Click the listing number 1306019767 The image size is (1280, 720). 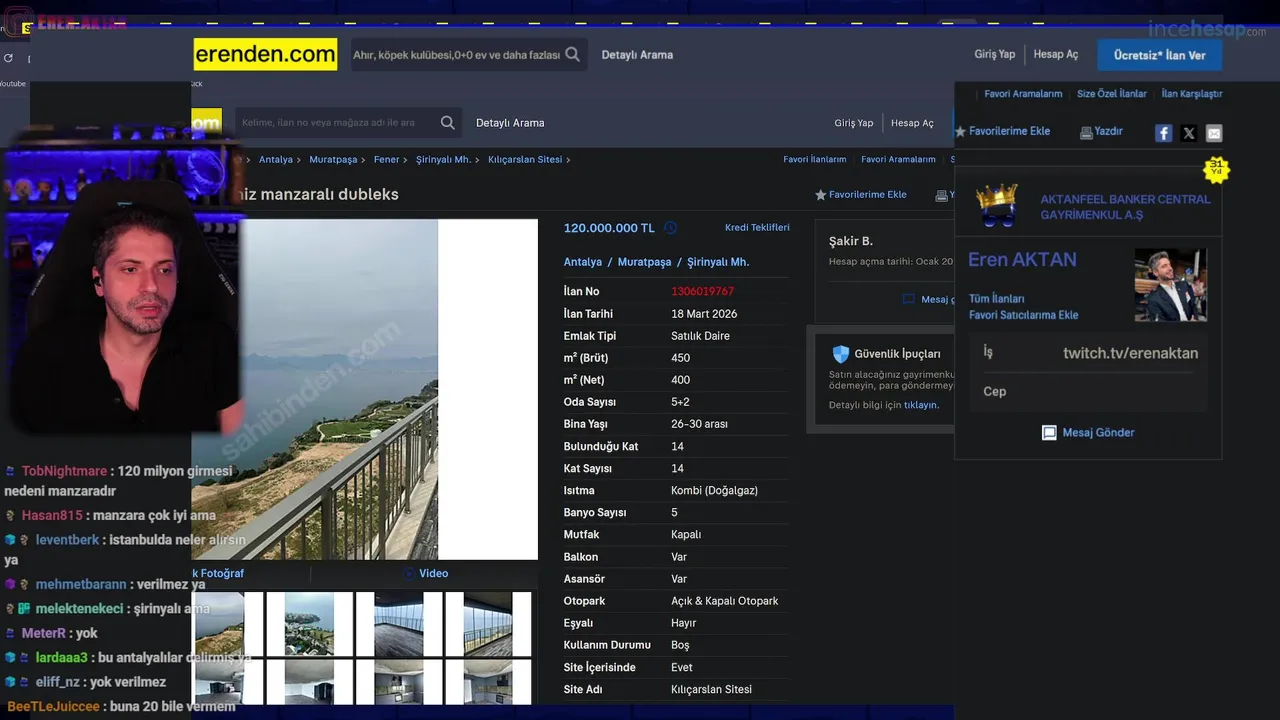(702, 292)
